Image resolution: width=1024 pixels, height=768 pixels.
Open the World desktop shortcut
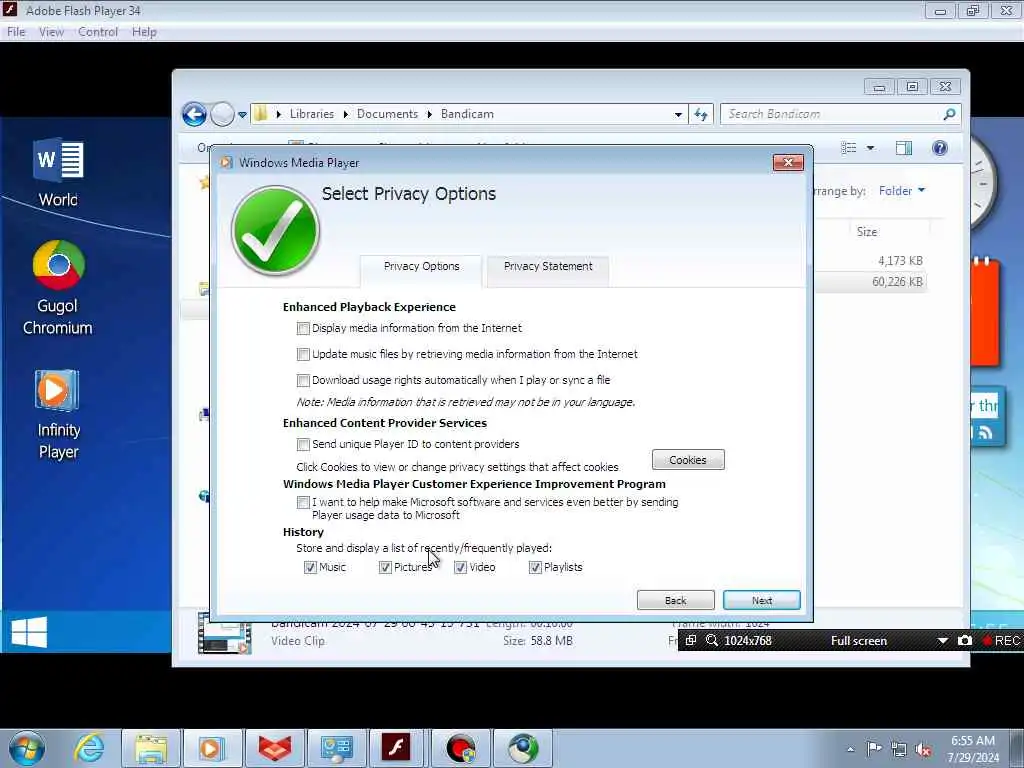(x=58, y=172)
